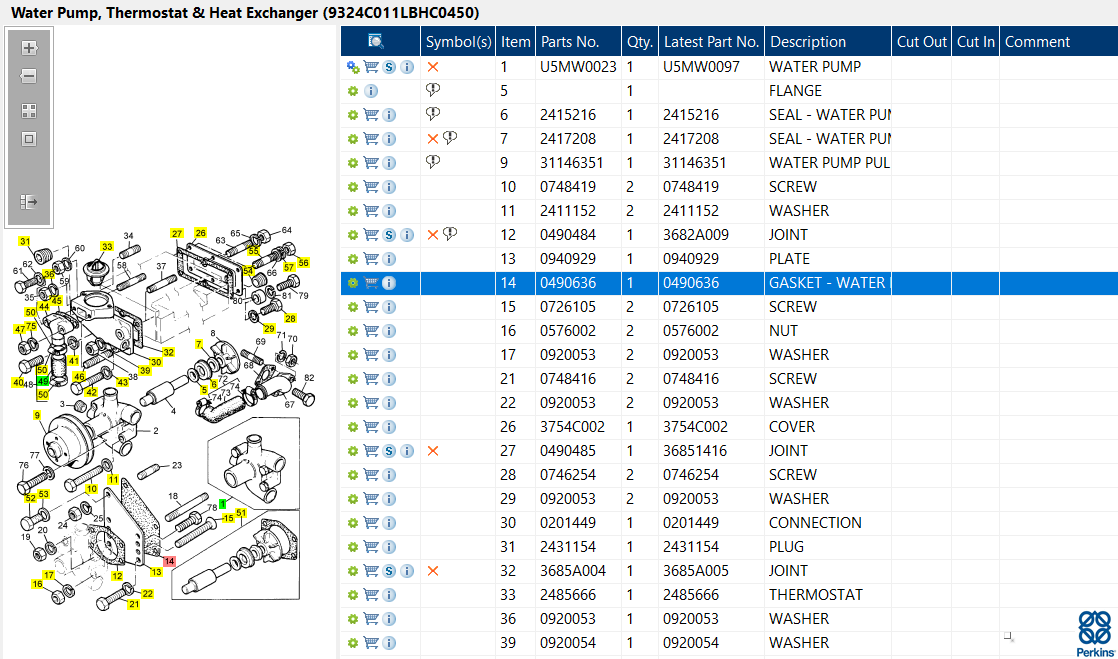Click yellow callout 31 in the diagram
The height and width of the screenshot is (659, 1118).
pyautogui.click(x=25, y=241)
